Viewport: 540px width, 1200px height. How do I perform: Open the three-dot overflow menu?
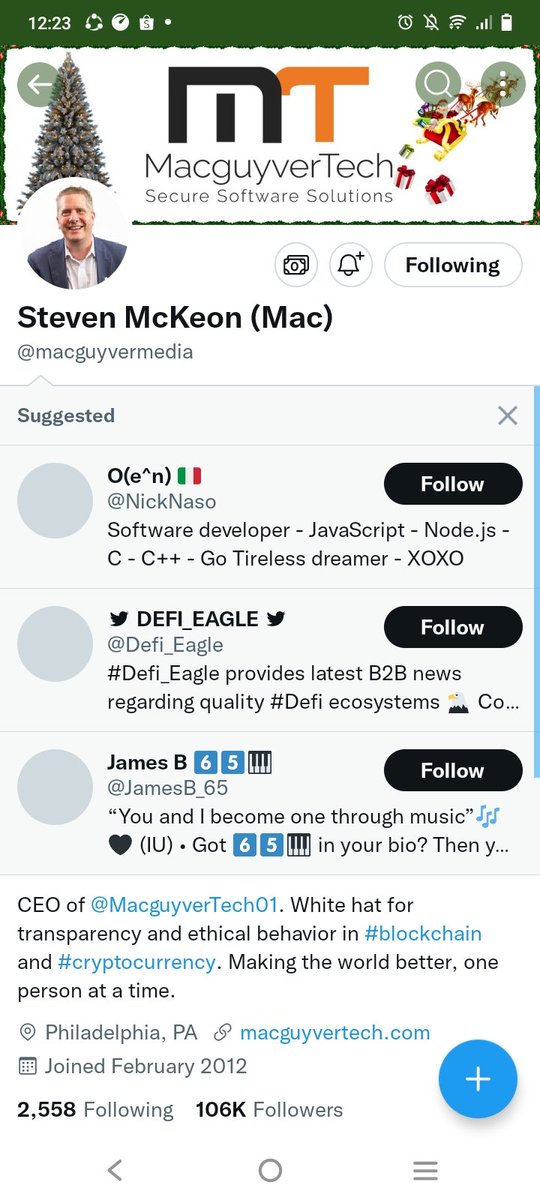point(503,84)
